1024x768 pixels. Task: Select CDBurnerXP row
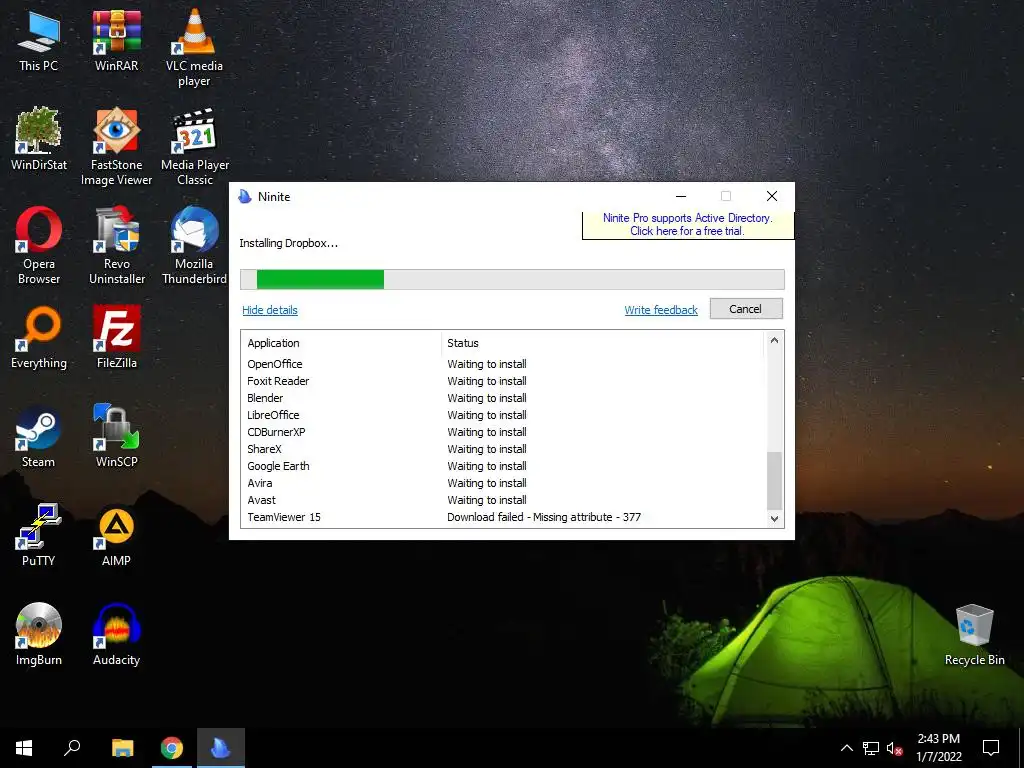point(503,432)
